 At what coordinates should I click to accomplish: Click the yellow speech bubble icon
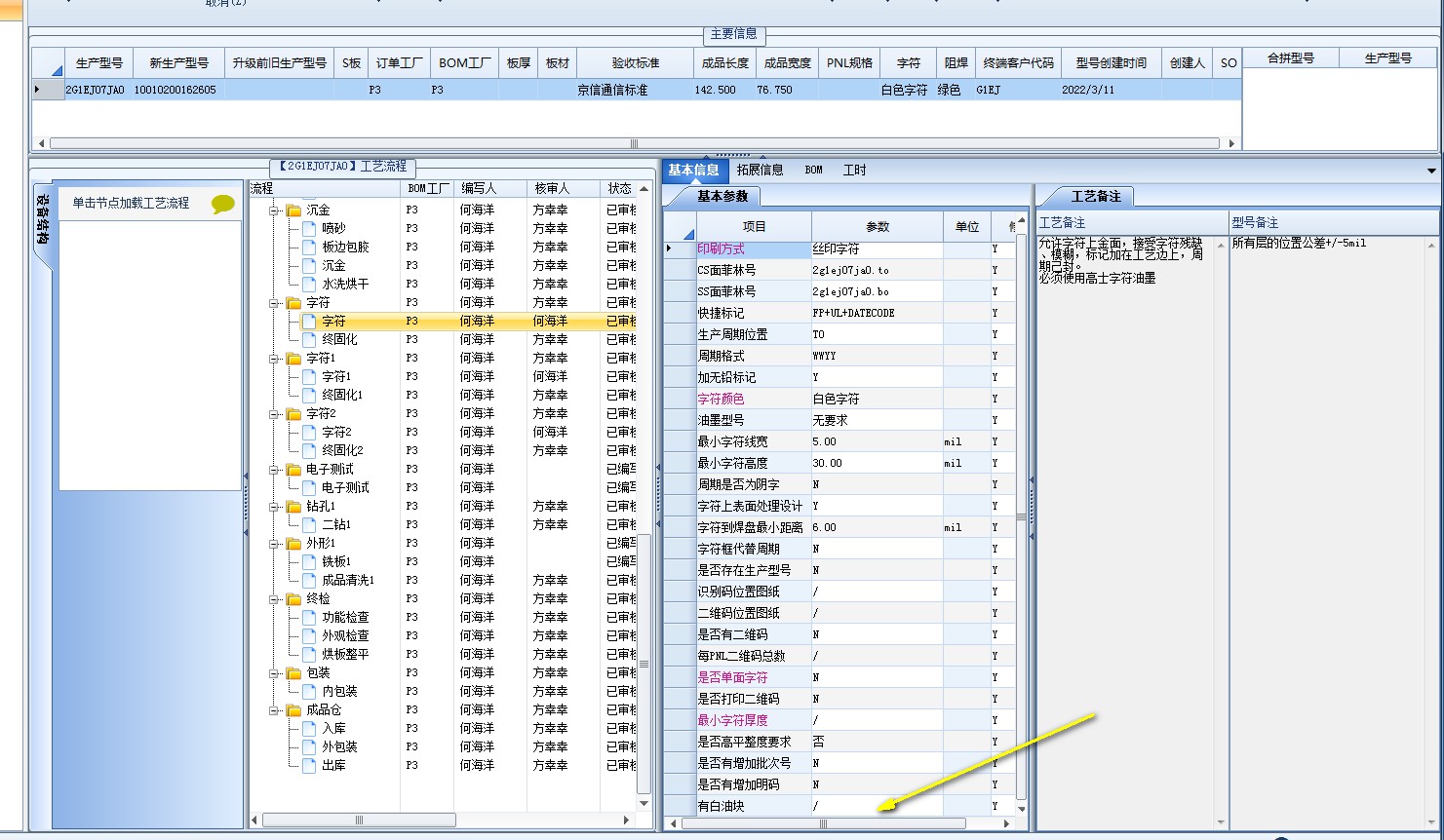(223, 205)
